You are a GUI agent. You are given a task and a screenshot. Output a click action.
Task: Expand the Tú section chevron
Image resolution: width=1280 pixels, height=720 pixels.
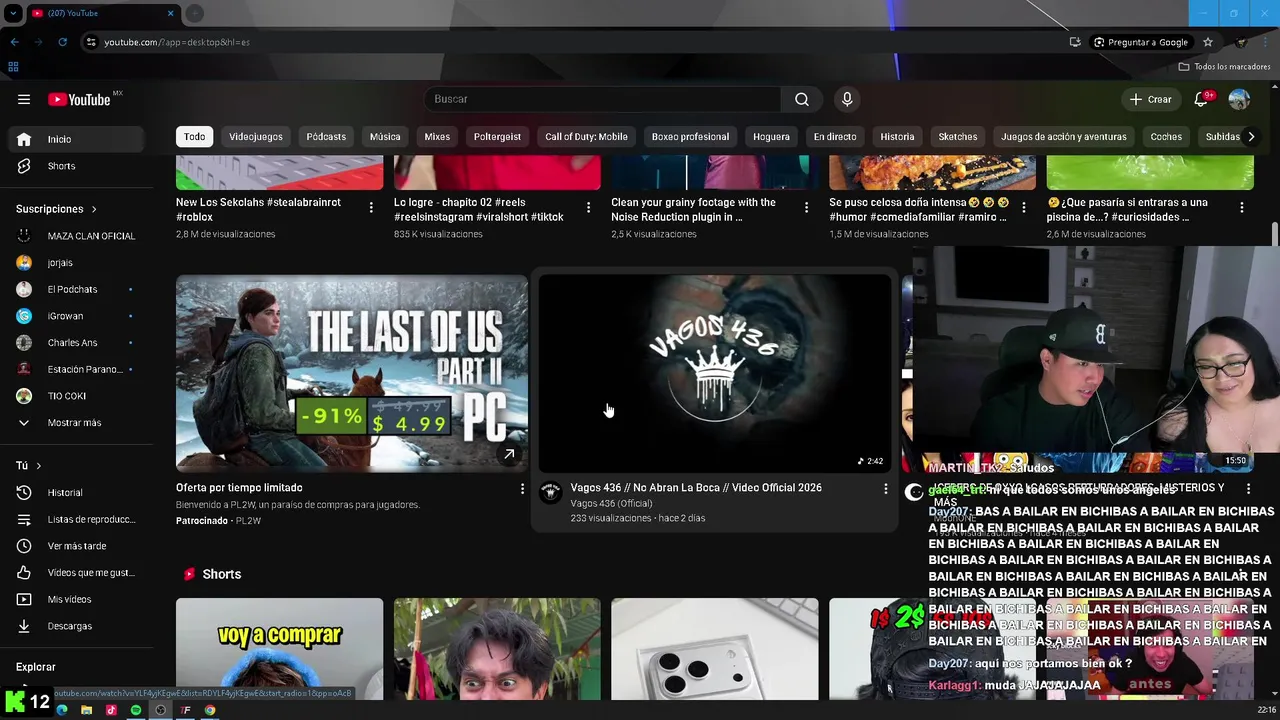point(39,466)
